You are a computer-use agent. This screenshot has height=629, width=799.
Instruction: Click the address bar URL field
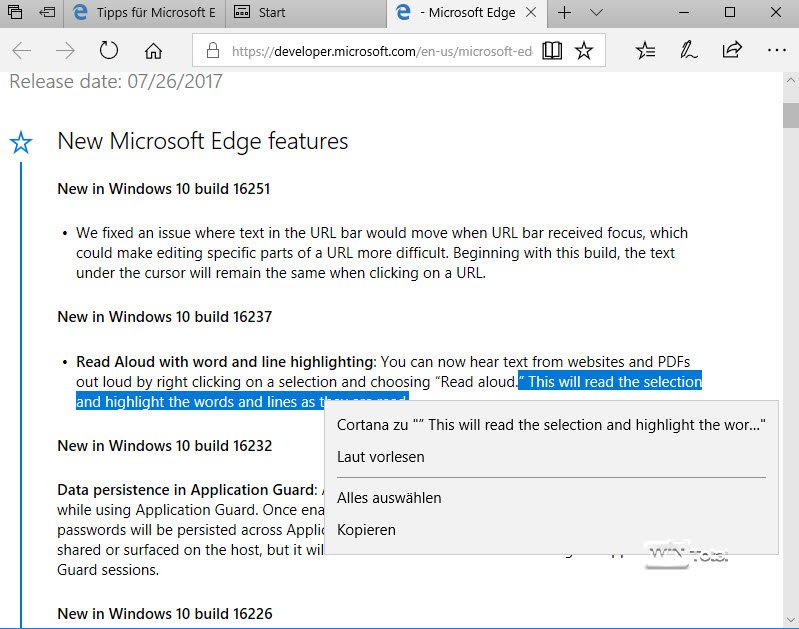[380, 50]
